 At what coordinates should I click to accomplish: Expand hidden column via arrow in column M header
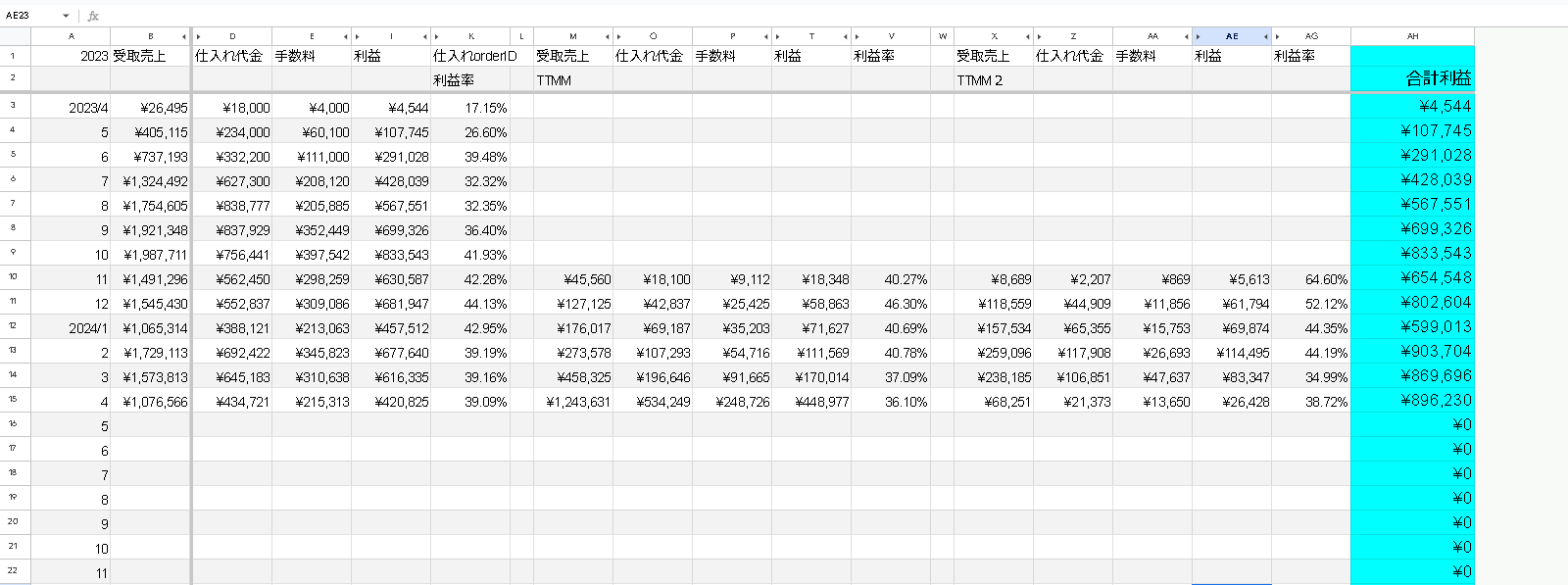click(608, 36)
